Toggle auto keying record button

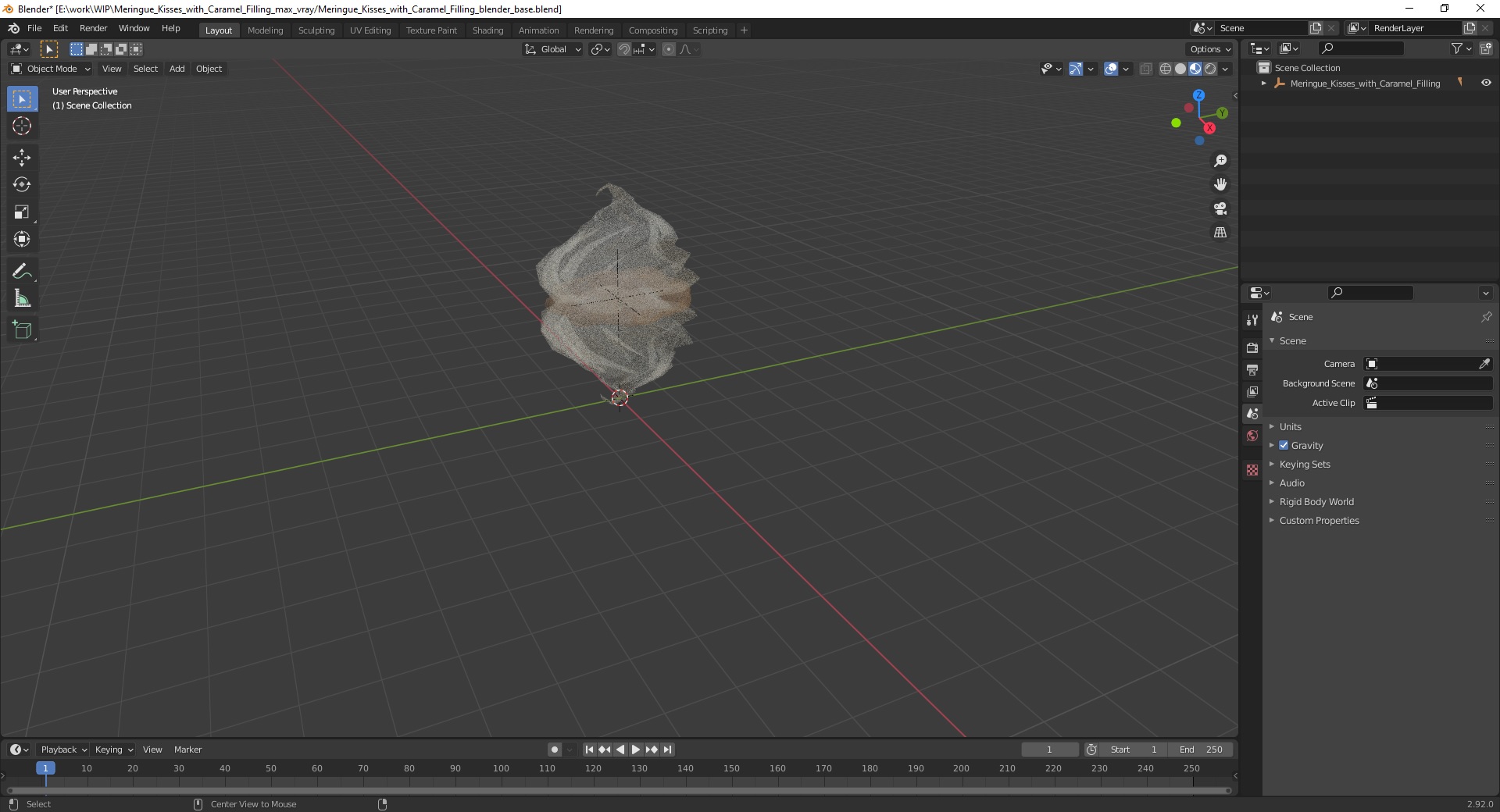[x=555, y=750]
